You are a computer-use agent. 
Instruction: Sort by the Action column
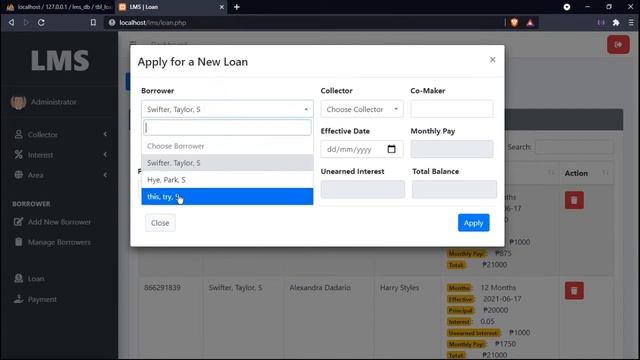[x=587, y=173]
